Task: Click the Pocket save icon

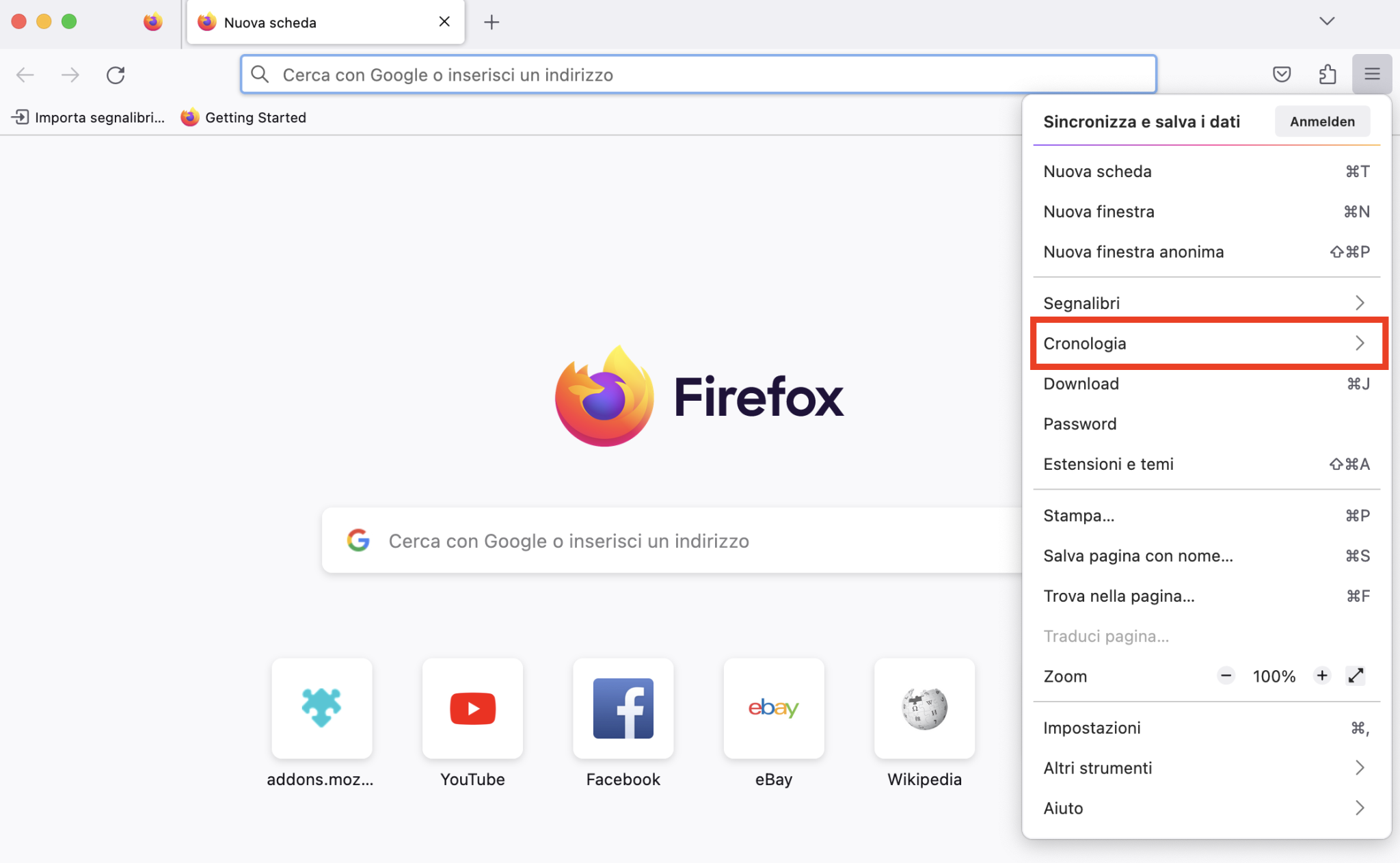Action: (x=1282, y=74)
